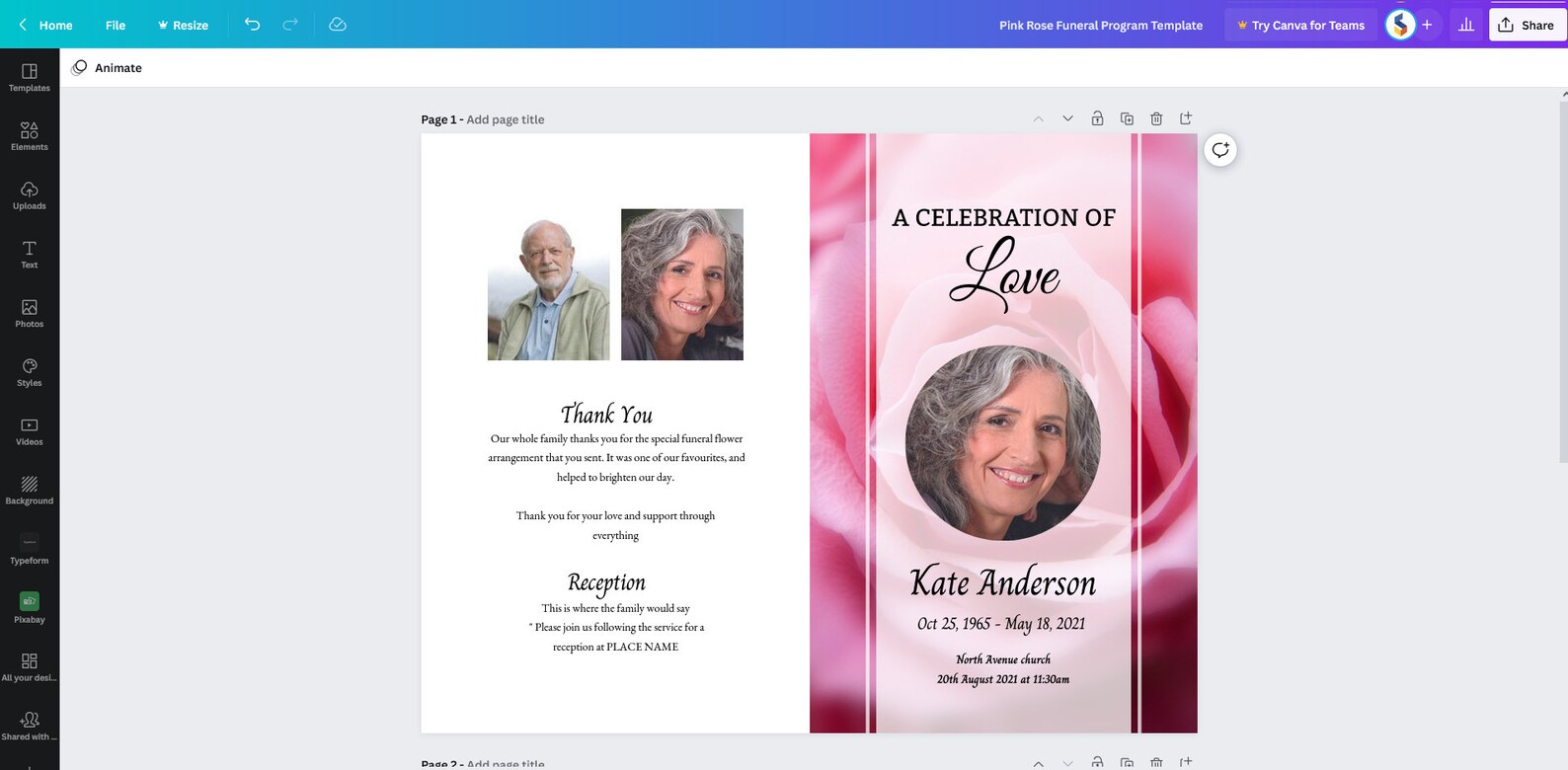Open the Templates panel

click(x=30, y=78)
